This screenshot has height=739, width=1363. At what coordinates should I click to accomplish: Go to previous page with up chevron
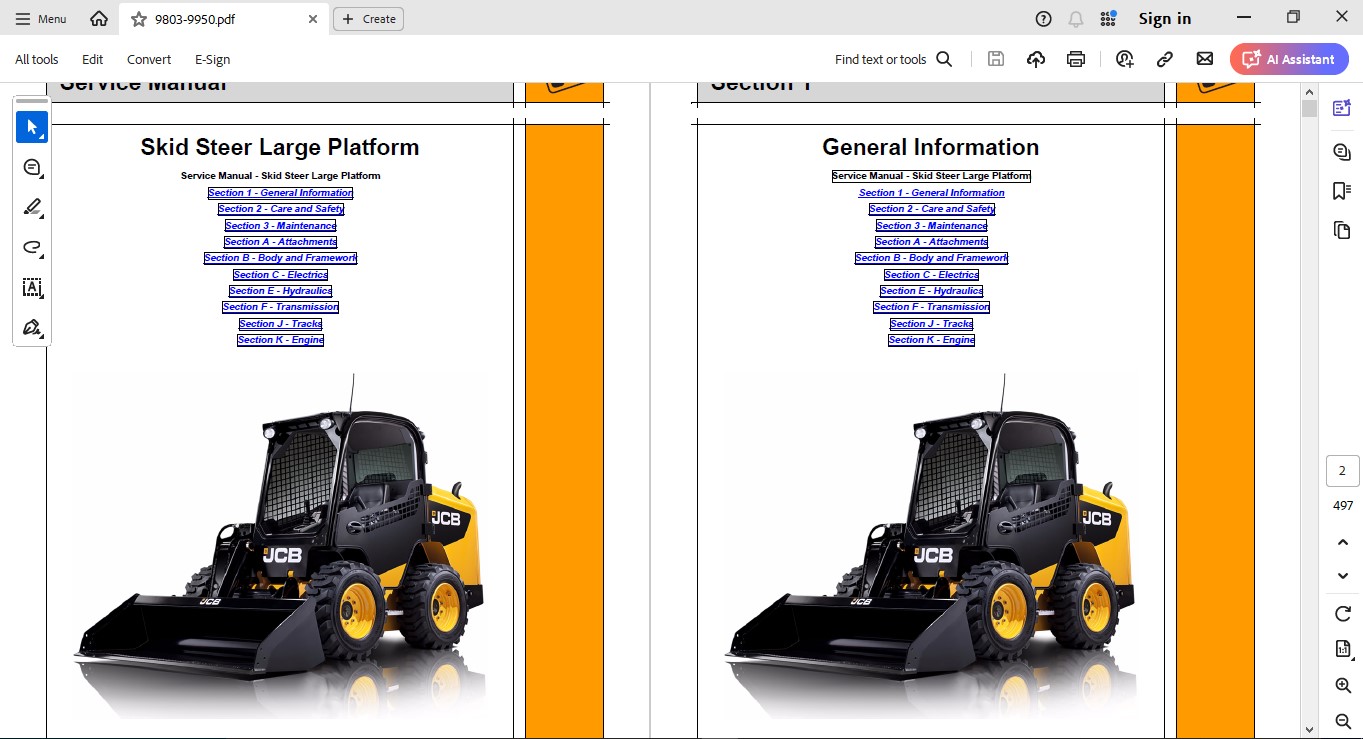1343,542
